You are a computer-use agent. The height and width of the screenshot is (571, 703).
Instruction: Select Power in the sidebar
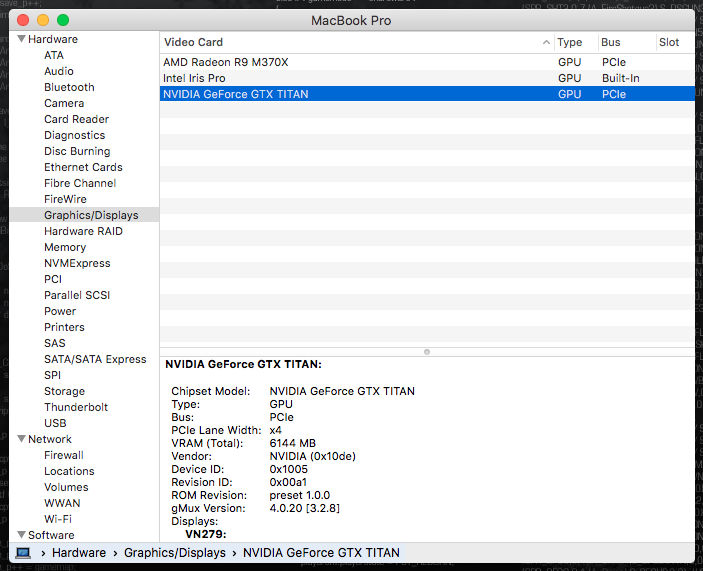(60, 311)
